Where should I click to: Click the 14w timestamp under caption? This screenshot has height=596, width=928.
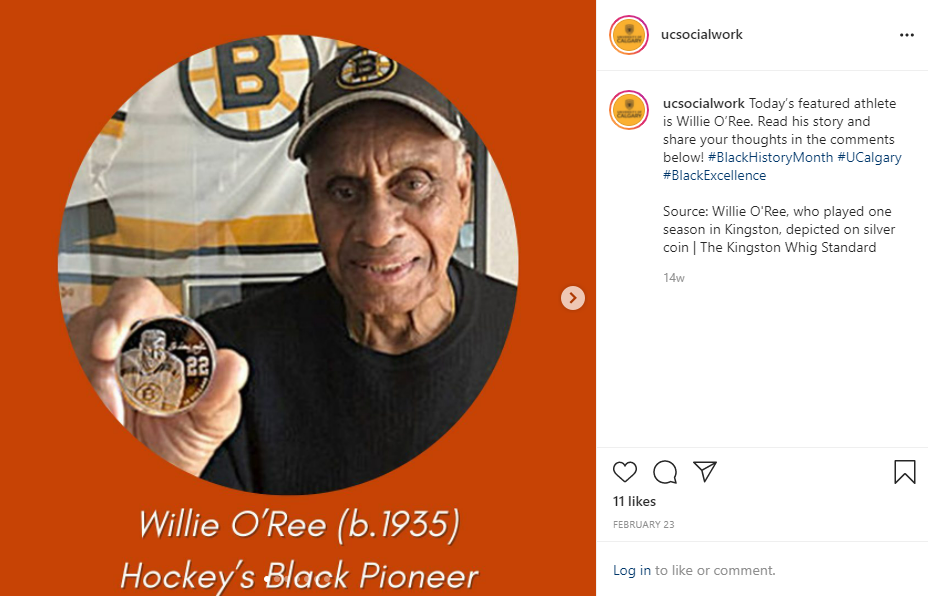point(674,278)
